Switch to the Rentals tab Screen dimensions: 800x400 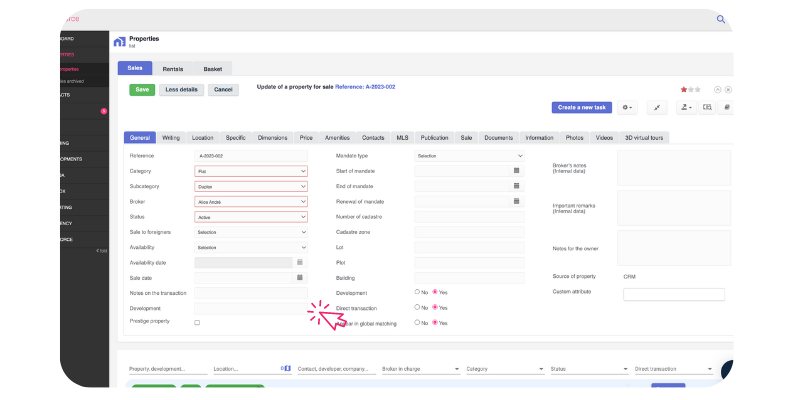(173, 69)
